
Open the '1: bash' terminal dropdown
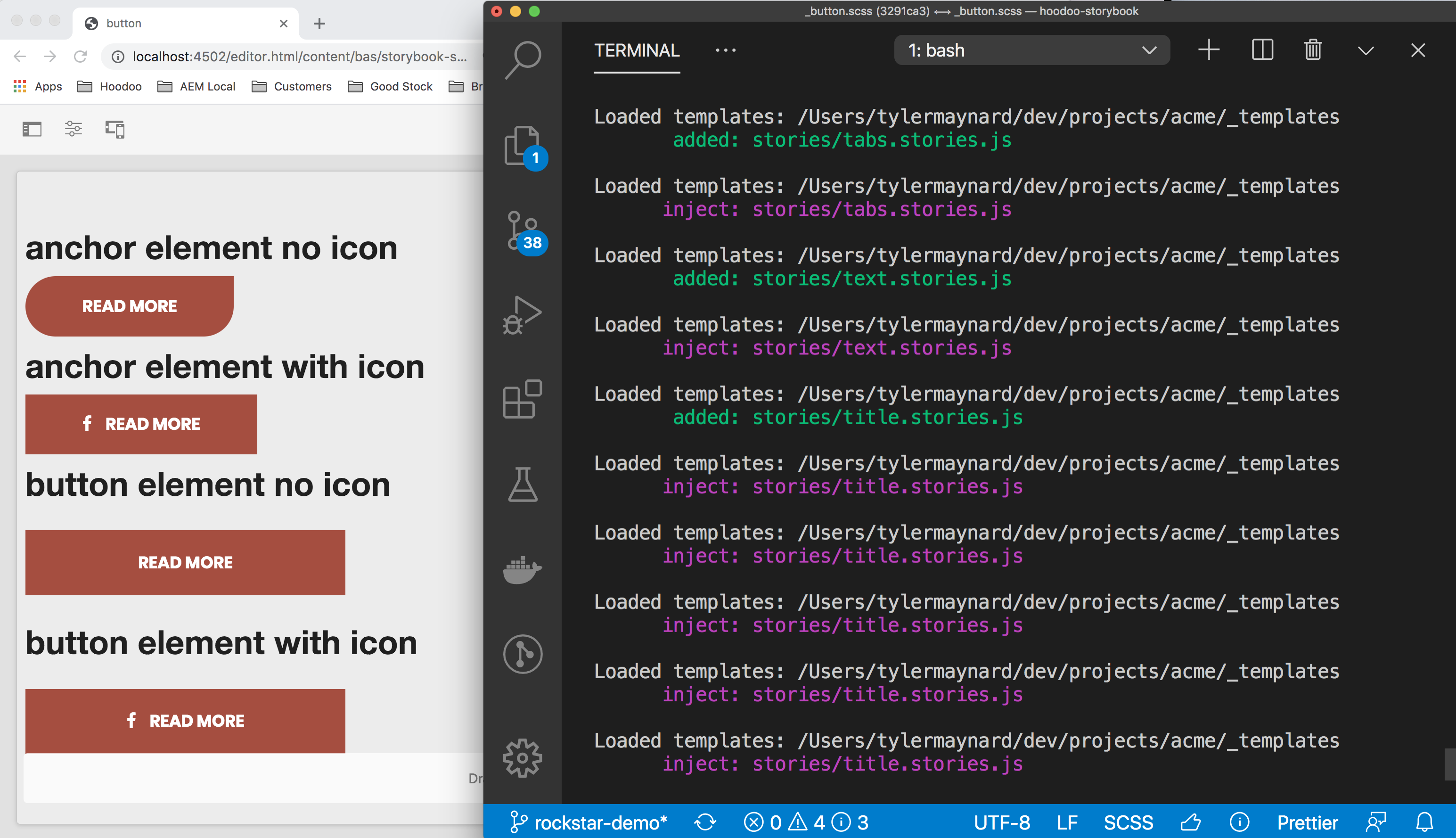[1031, 50]
